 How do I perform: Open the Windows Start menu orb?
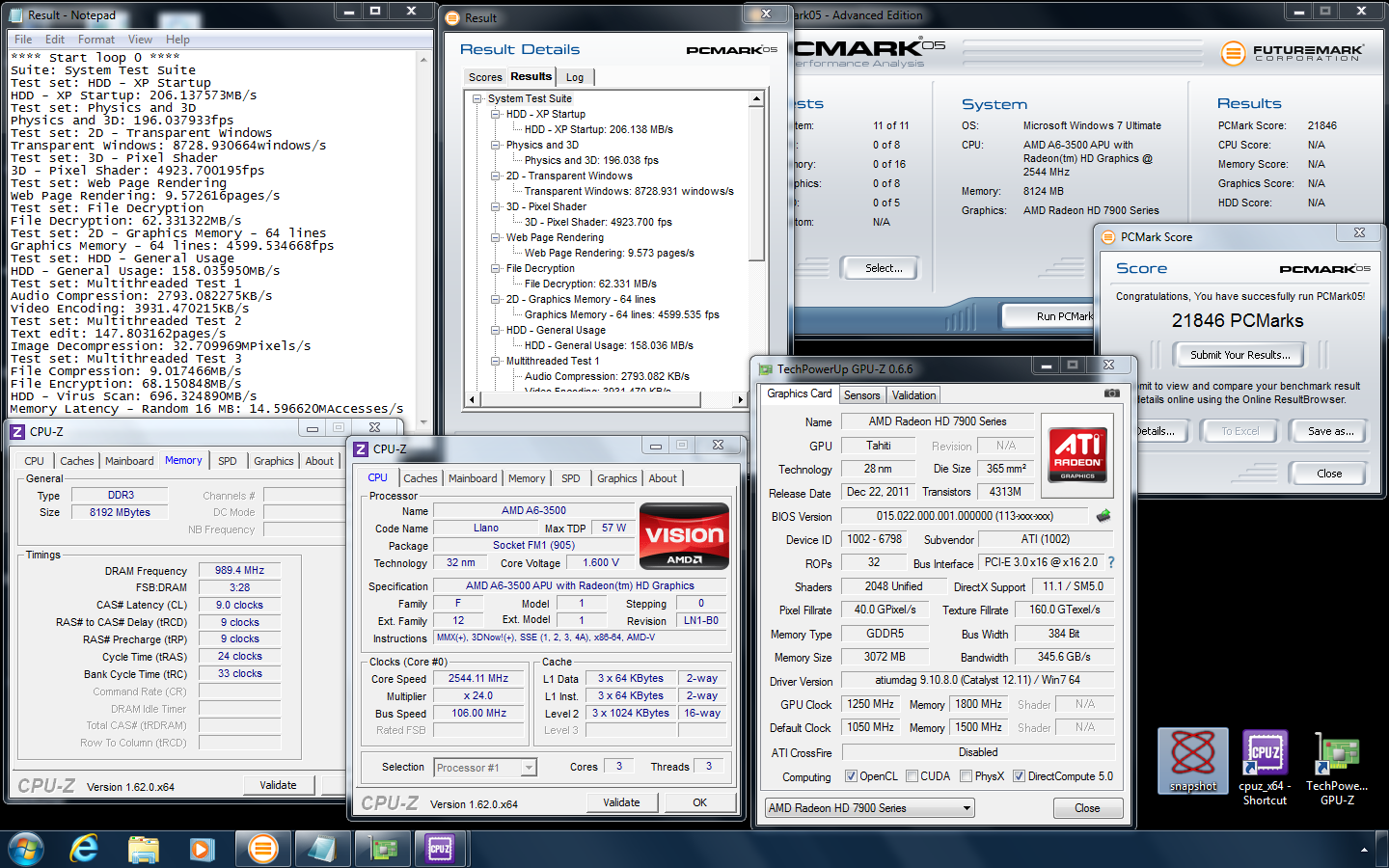pos(27,849)
